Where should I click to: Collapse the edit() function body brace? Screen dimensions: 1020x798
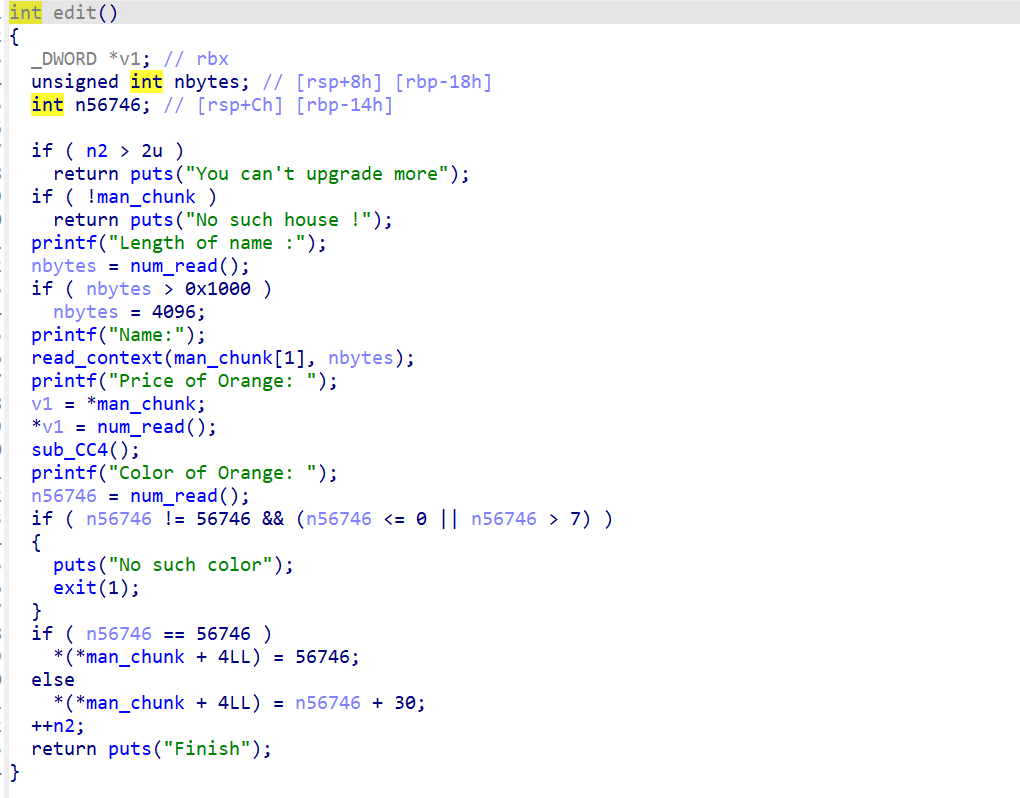(14, 35)
